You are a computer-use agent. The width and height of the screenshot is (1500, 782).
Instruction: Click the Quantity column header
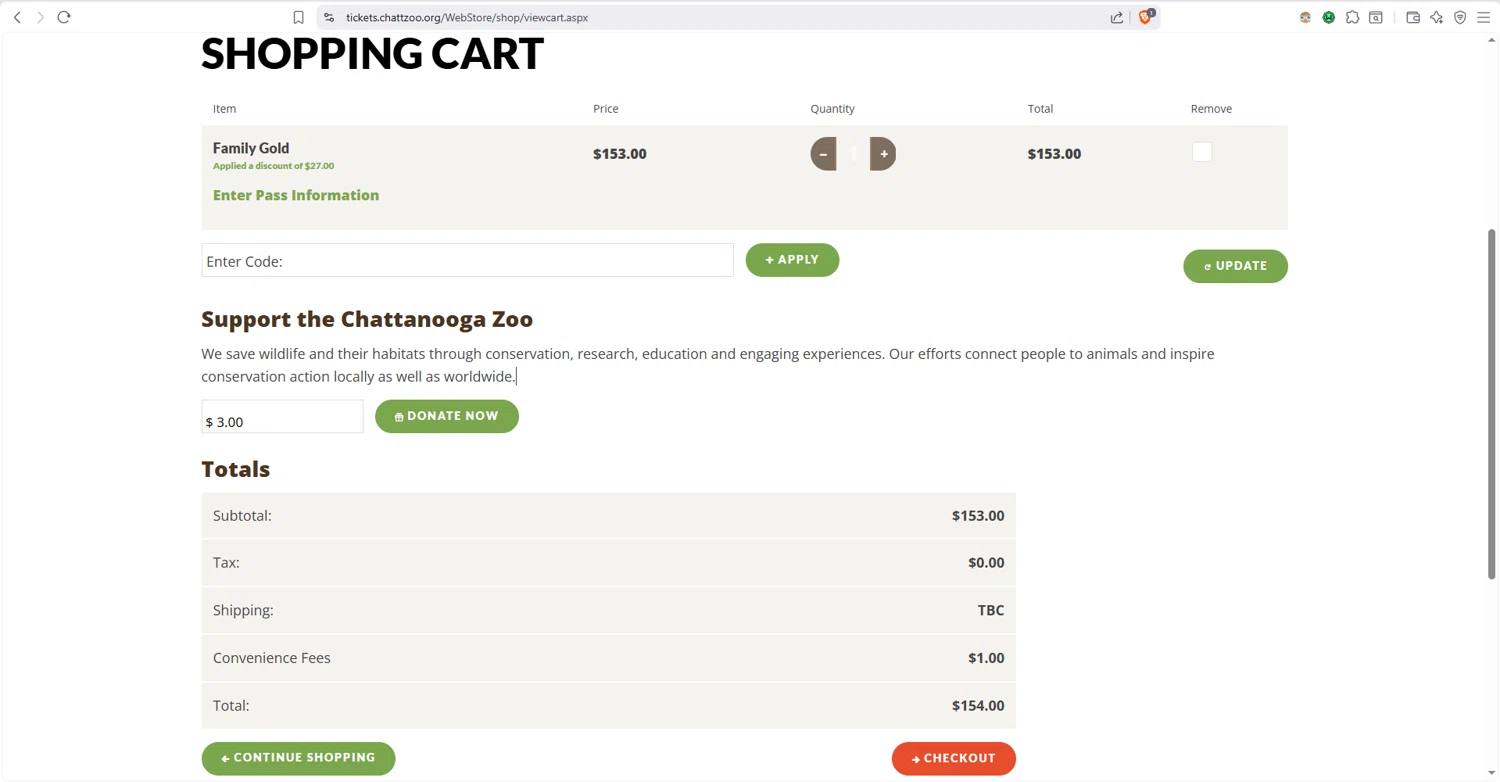click(x=832, y=109)
